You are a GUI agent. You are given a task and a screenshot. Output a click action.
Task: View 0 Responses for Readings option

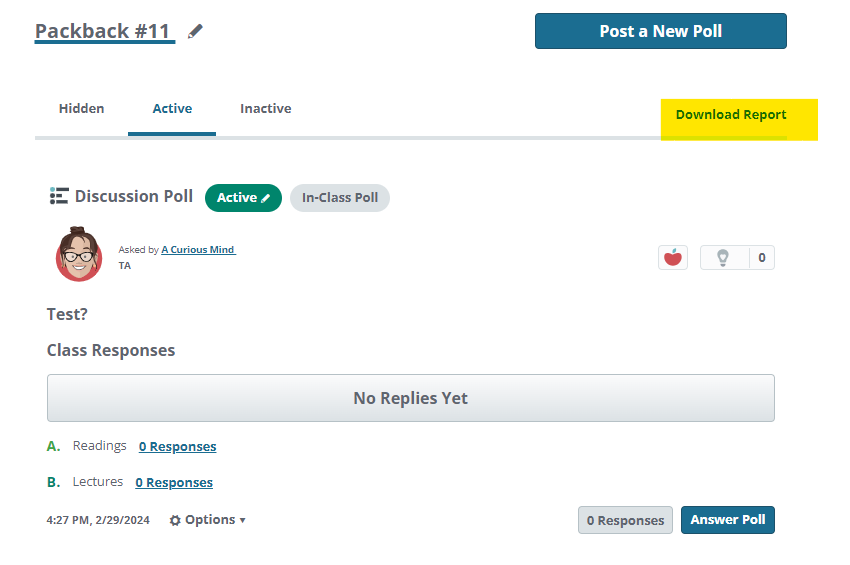177,447
